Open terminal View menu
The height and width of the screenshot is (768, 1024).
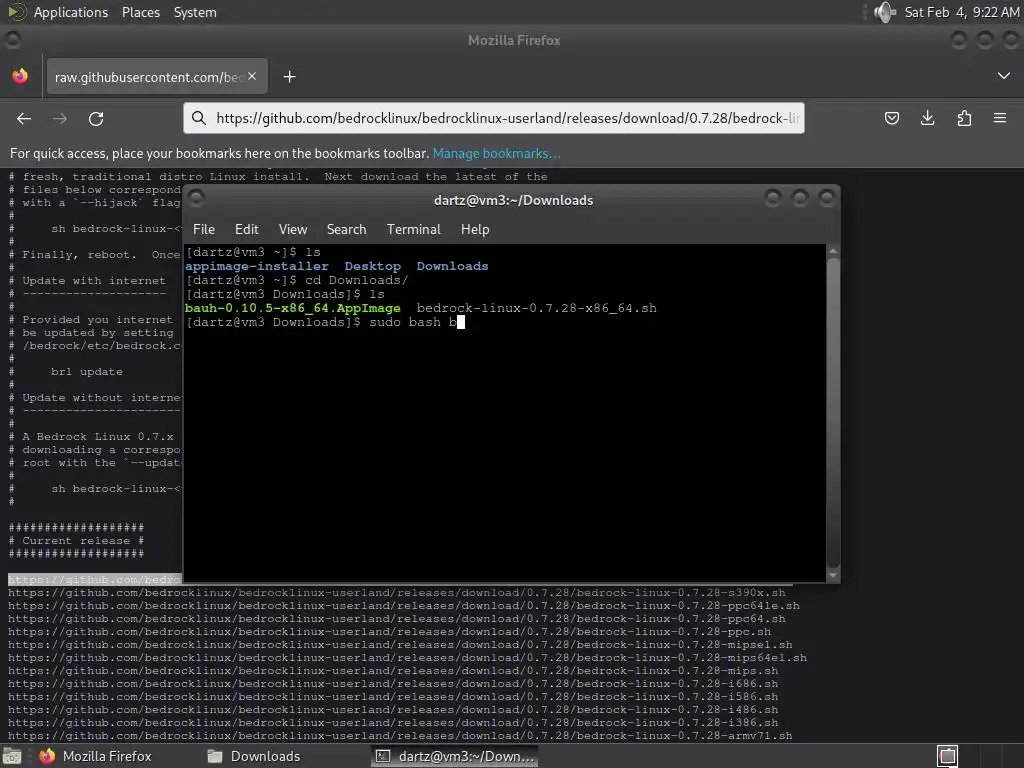293,229
